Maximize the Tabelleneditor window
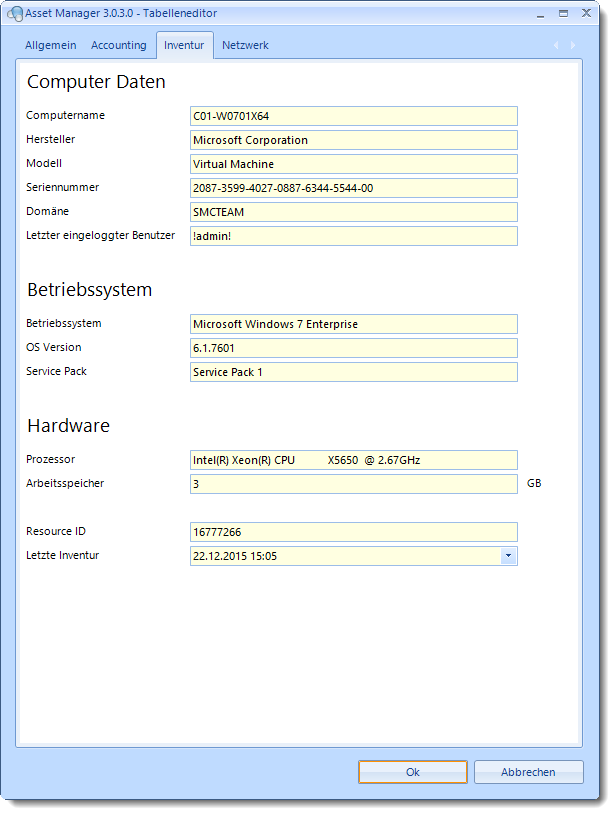 tap(564, 14)
